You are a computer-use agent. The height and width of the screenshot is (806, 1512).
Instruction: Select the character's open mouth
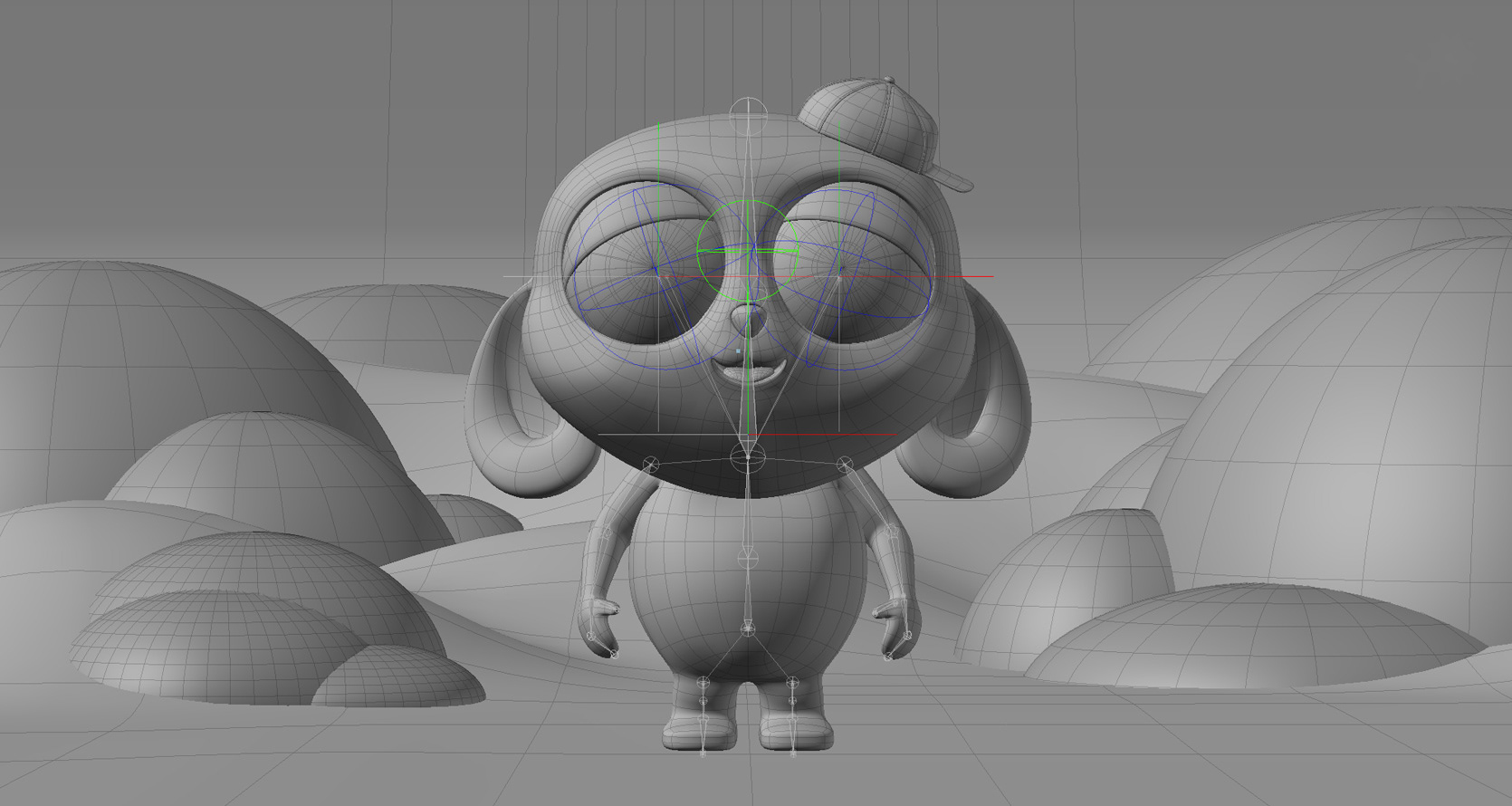747,371
